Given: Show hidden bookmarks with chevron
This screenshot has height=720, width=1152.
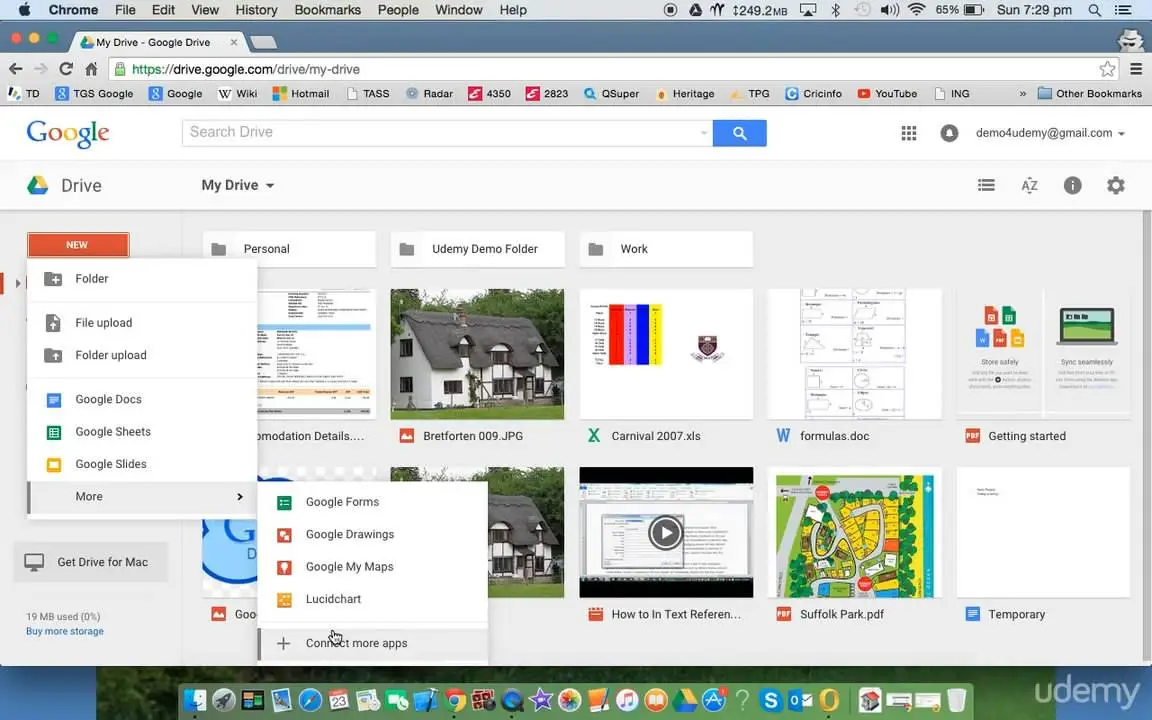Looking at the screenshot, I should (x=1022, y=94).
